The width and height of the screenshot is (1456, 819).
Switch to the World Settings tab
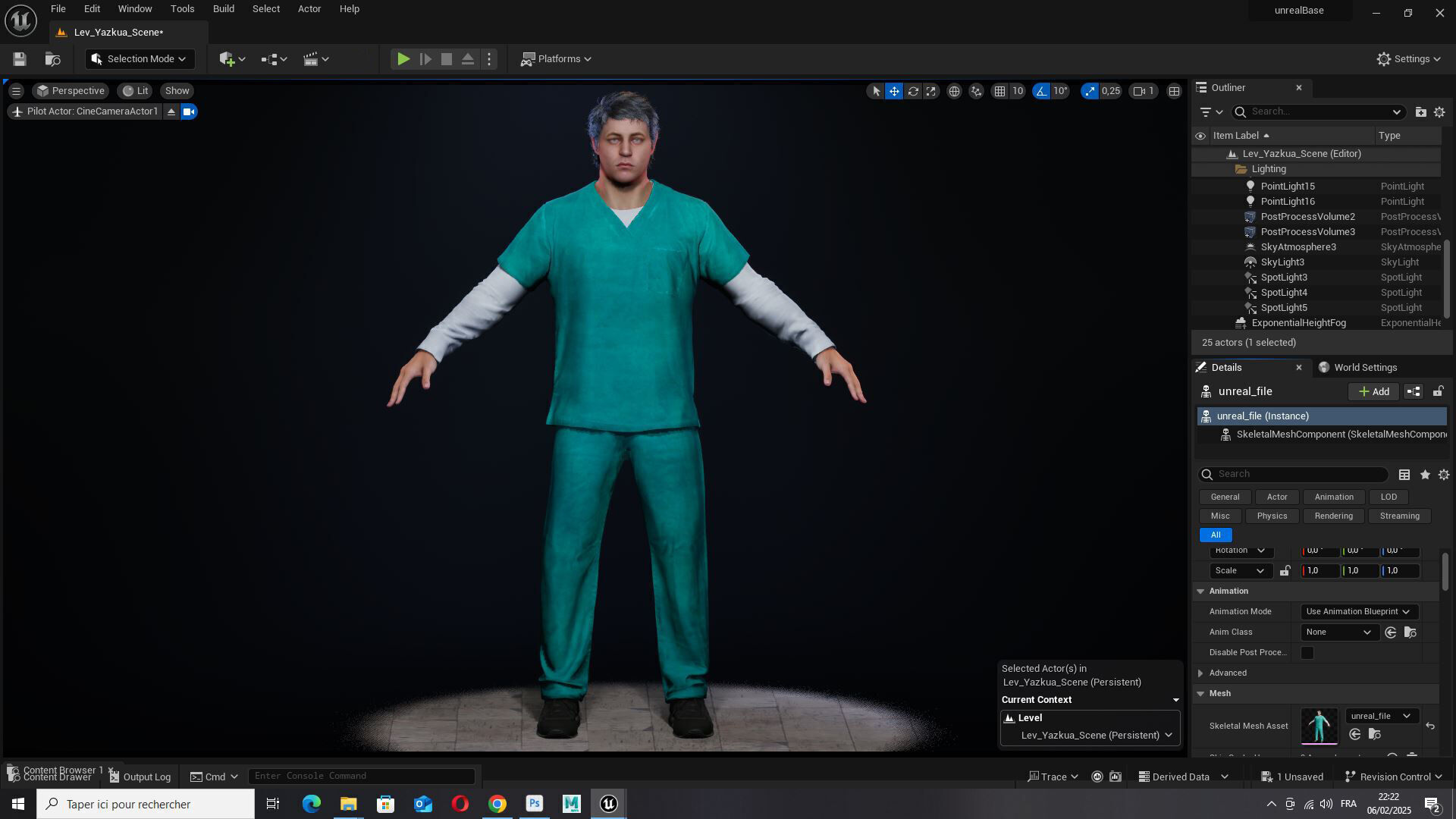pos(1358,367)
